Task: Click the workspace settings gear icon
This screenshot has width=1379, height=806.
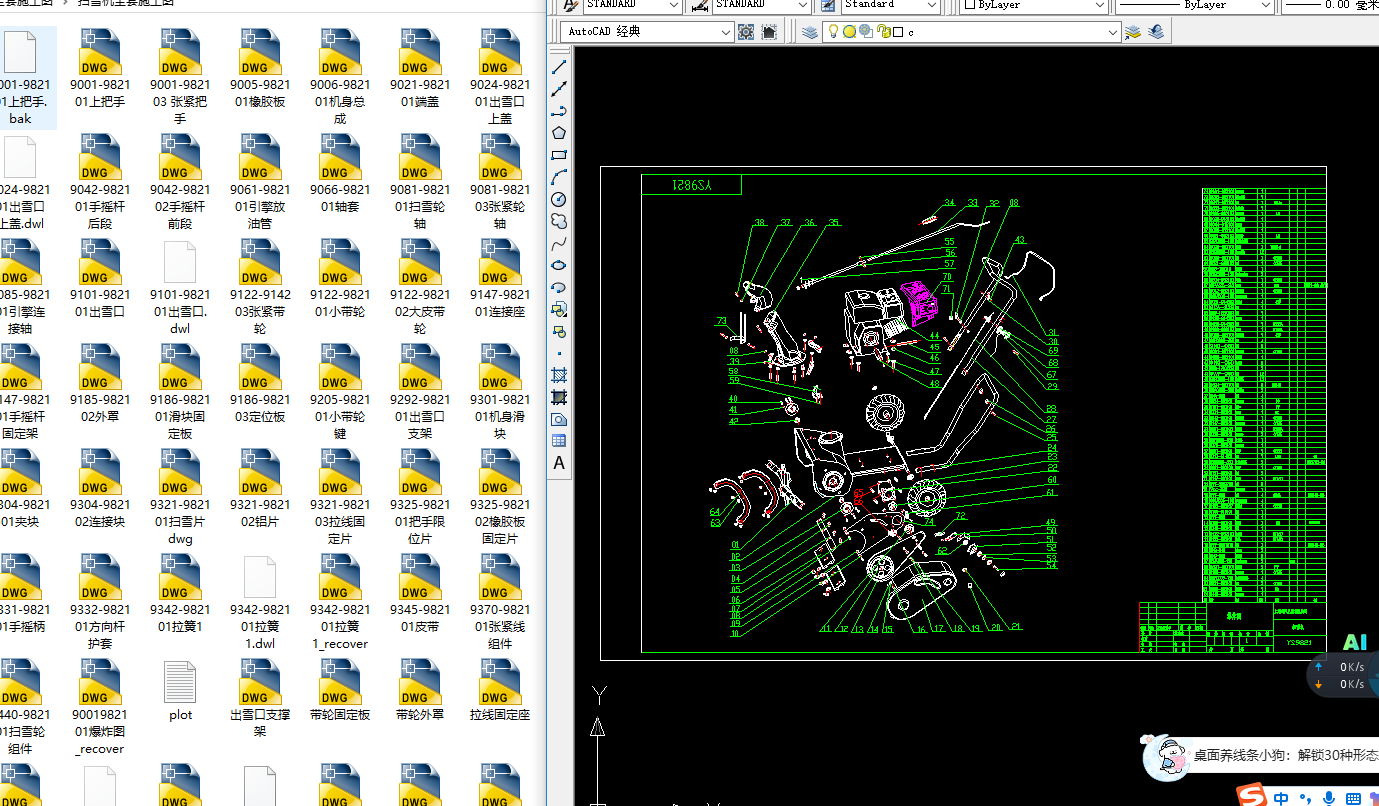Action: (x=746, y=32)
